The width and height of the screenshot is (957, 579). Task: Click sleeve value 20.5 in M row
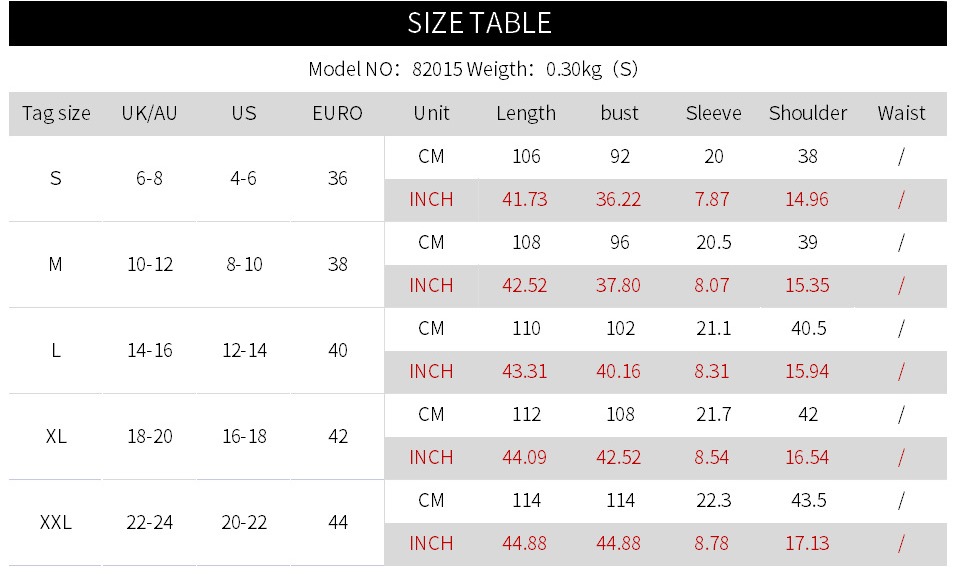713,242
